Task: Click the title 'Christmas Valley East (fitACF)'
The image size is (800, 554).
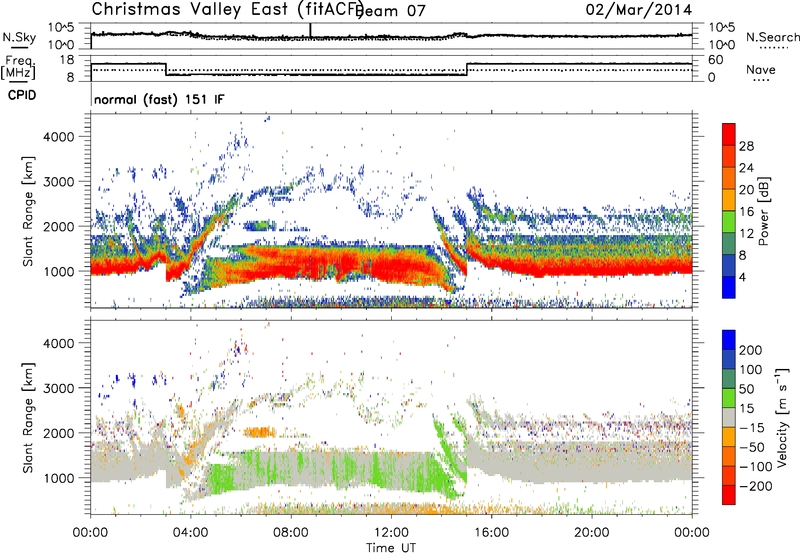Action: (x=228, y=9)
